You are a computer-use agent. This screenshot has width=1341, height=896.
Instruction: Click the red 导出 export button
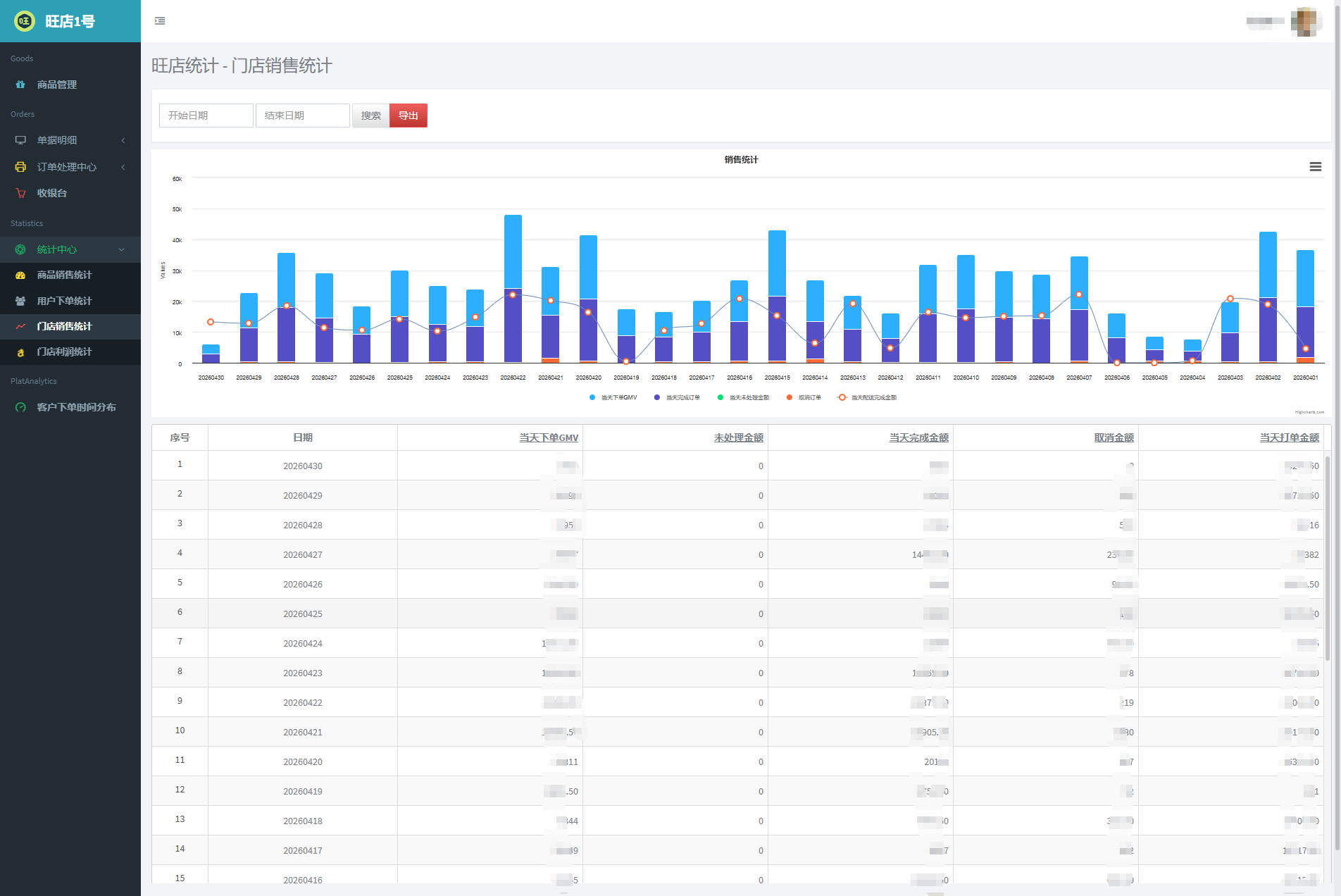pyautogui.click(x=408, y=116)
